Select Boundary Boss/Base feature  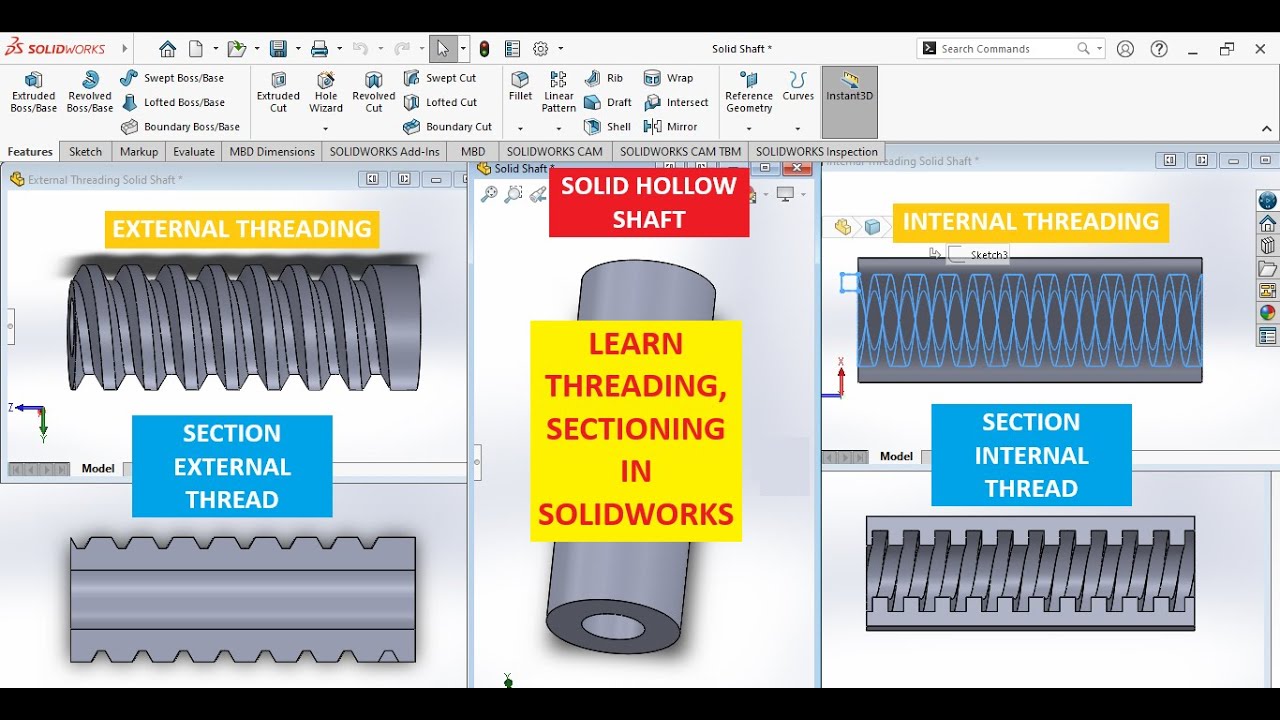click(x=180, y=127)
